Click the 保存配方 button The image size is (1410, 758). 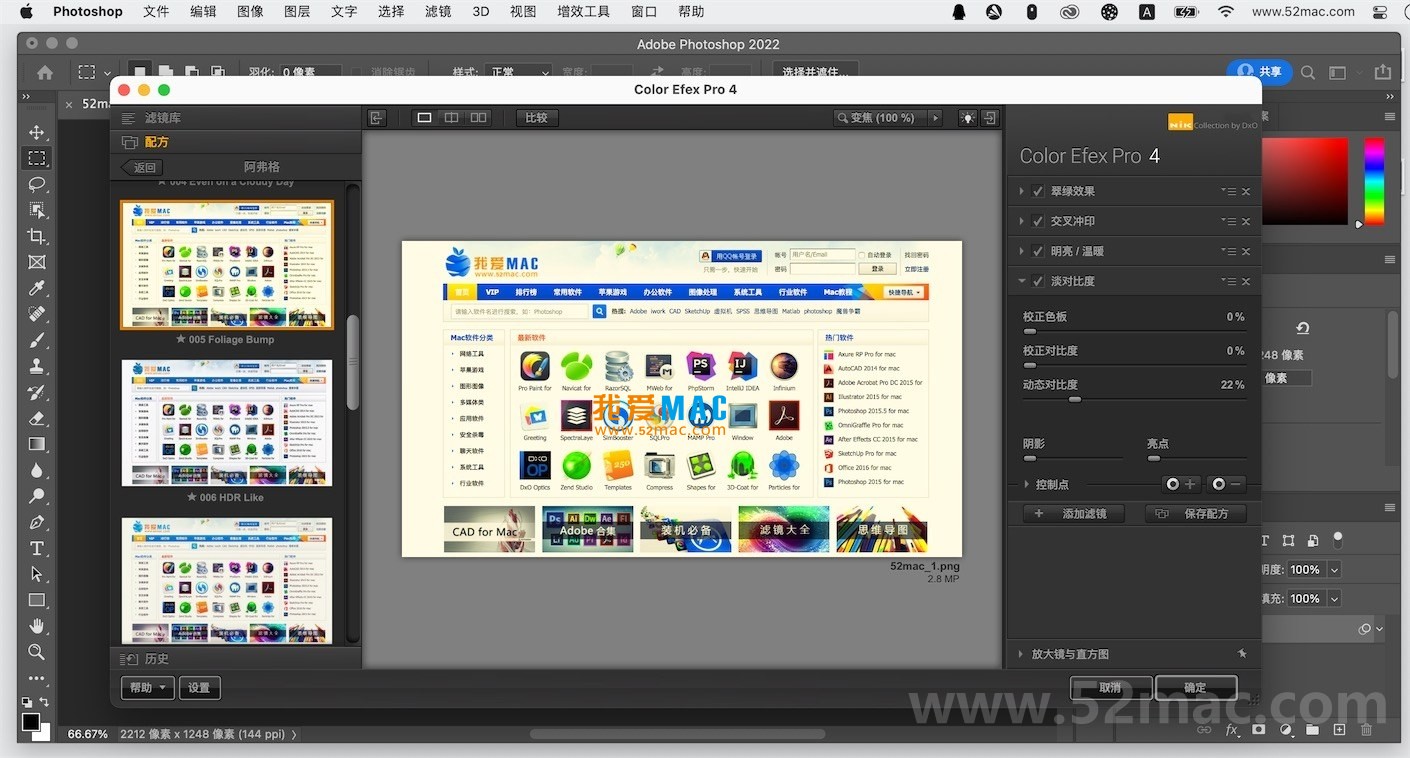pyautogui.click(x=1196, y=513)
